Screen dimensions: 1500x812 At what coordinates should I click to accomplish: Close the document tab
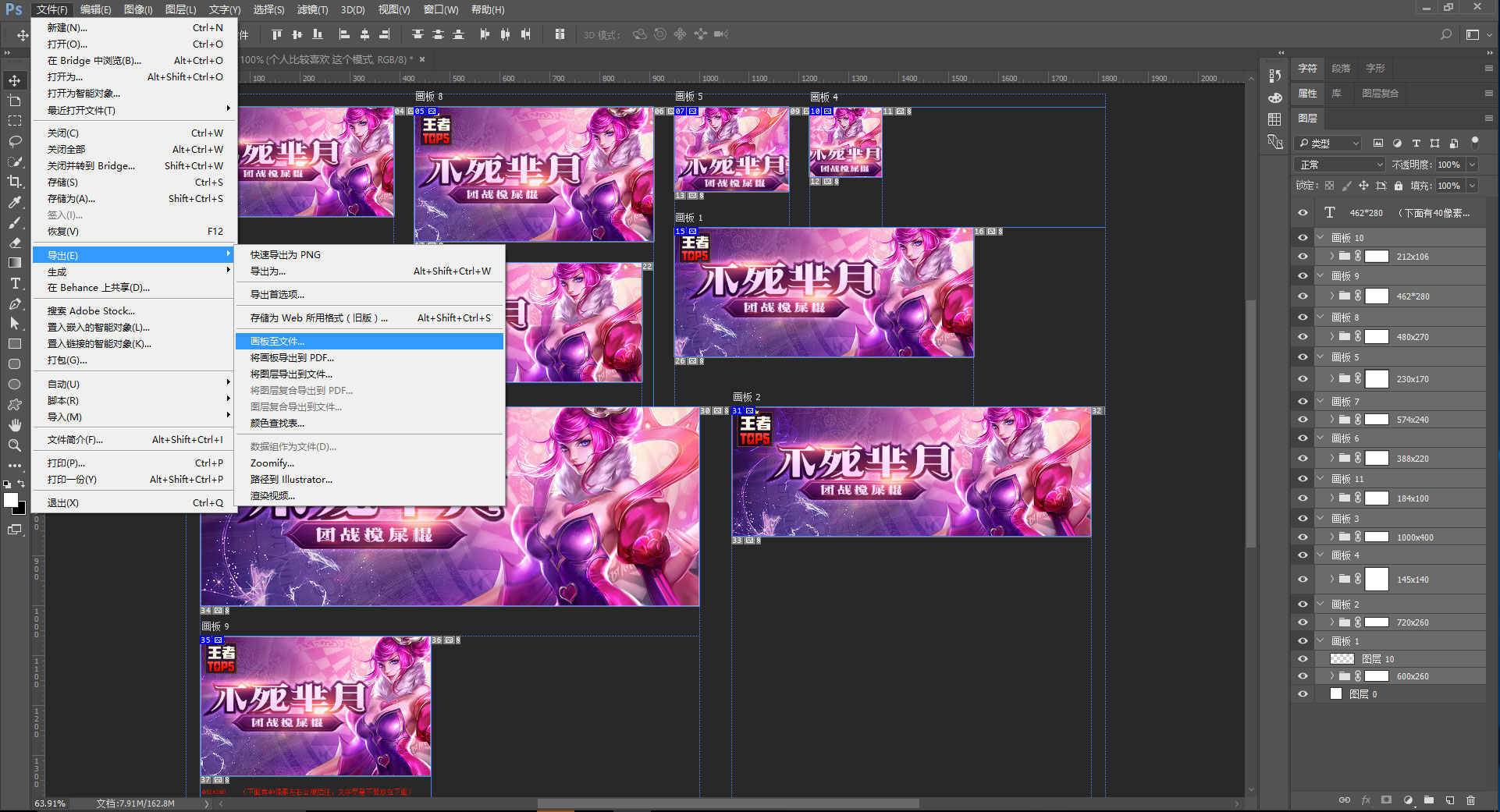pyautogui.click(x=422, y=59)
